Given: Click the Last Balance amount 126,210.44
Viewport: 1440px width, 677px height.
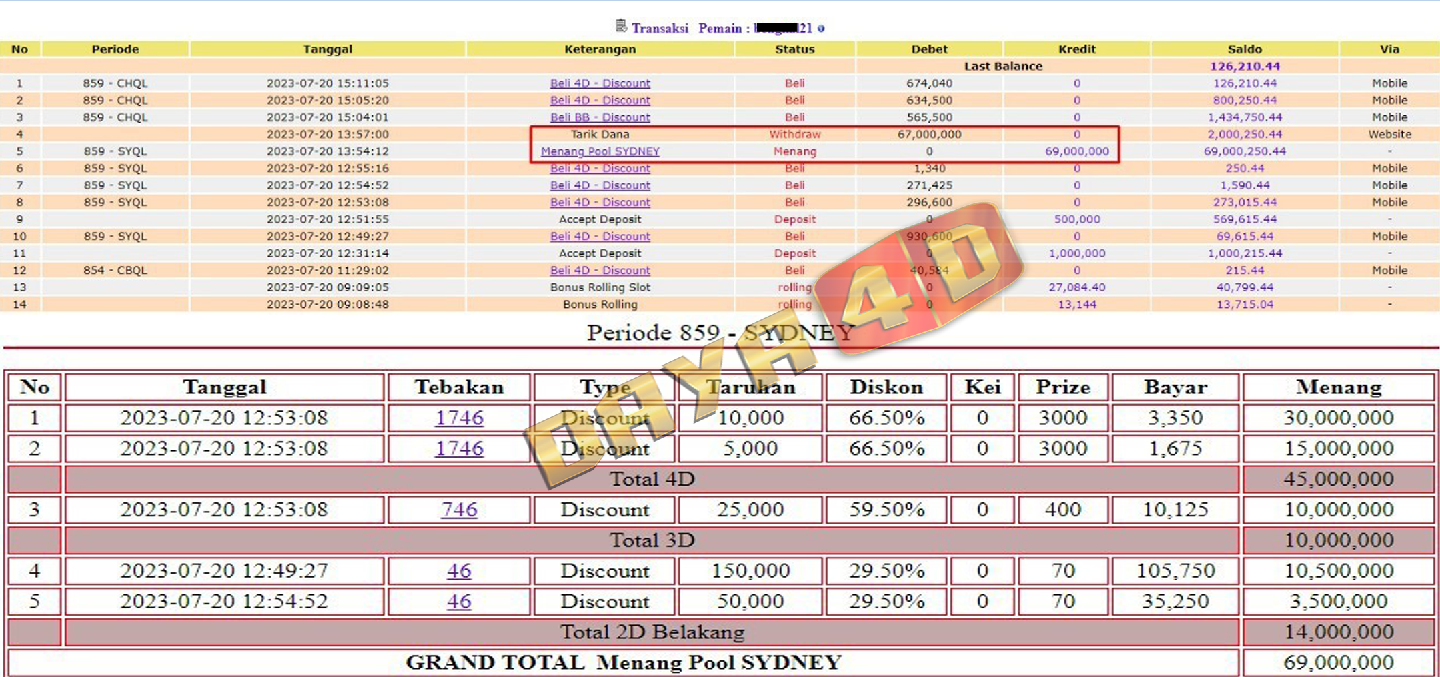Looking at the screenshot, I should [1244, 67].
